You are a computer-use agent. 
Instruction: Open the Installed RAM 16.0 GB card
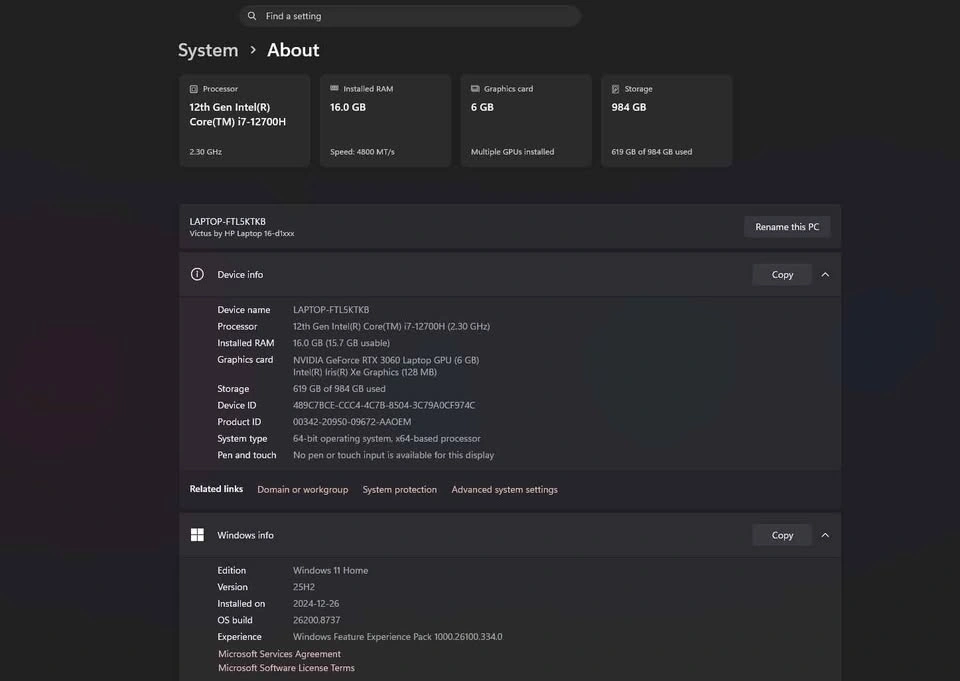(386, 121)
